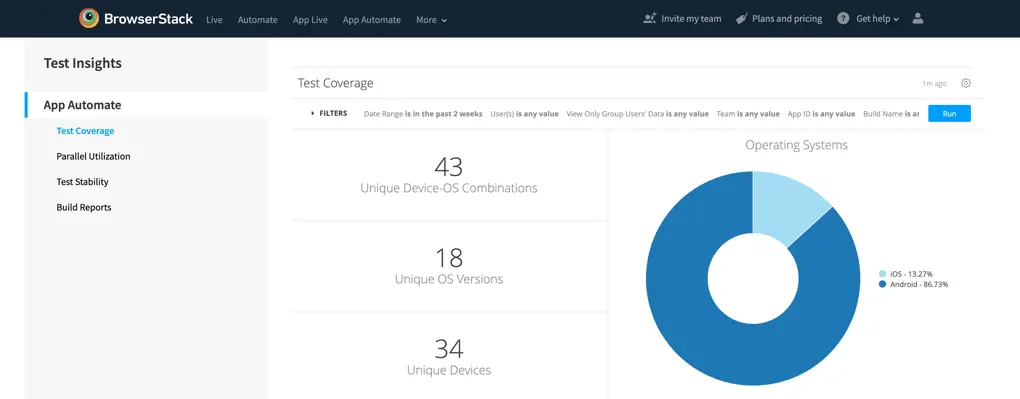Select Test Coverage in the sidebar

[x=85, y=131]
